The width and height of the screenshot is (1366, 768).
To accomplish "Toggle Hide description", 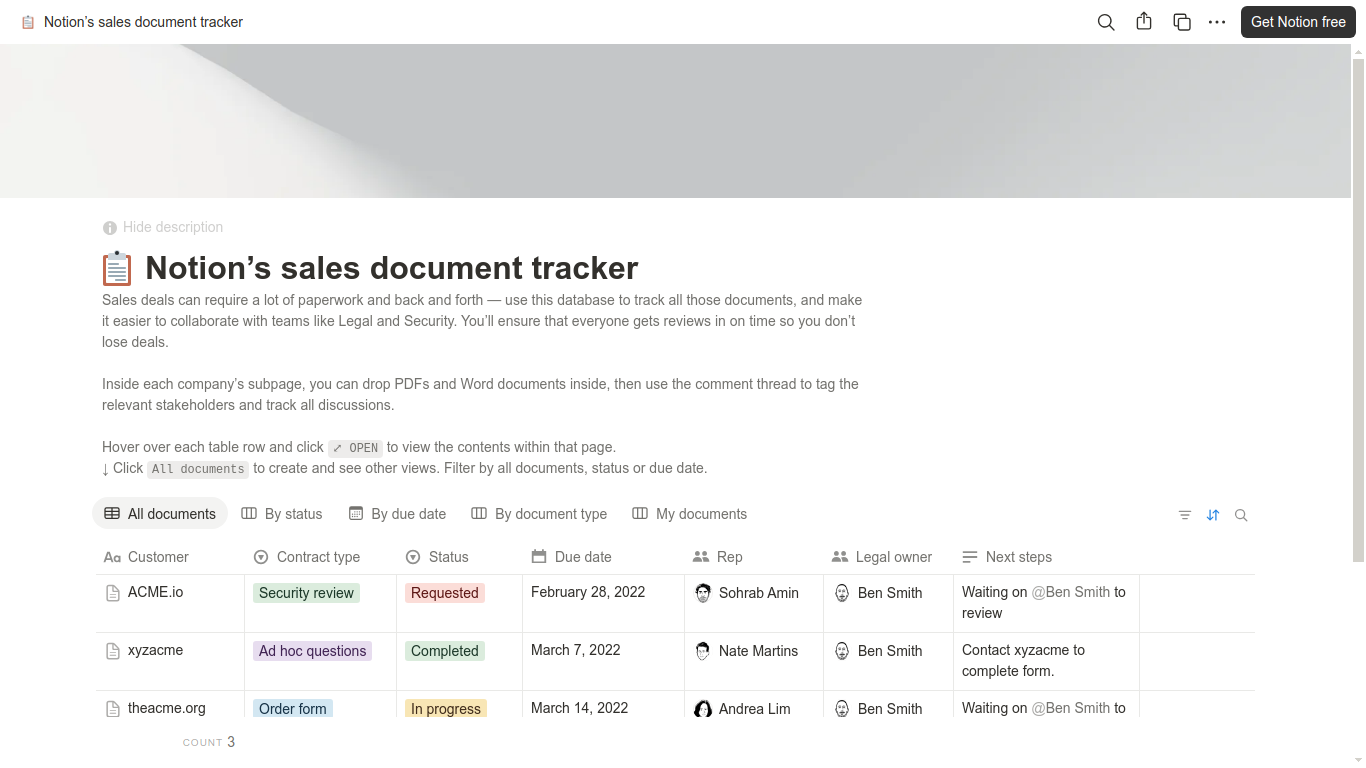I will 163,227.
